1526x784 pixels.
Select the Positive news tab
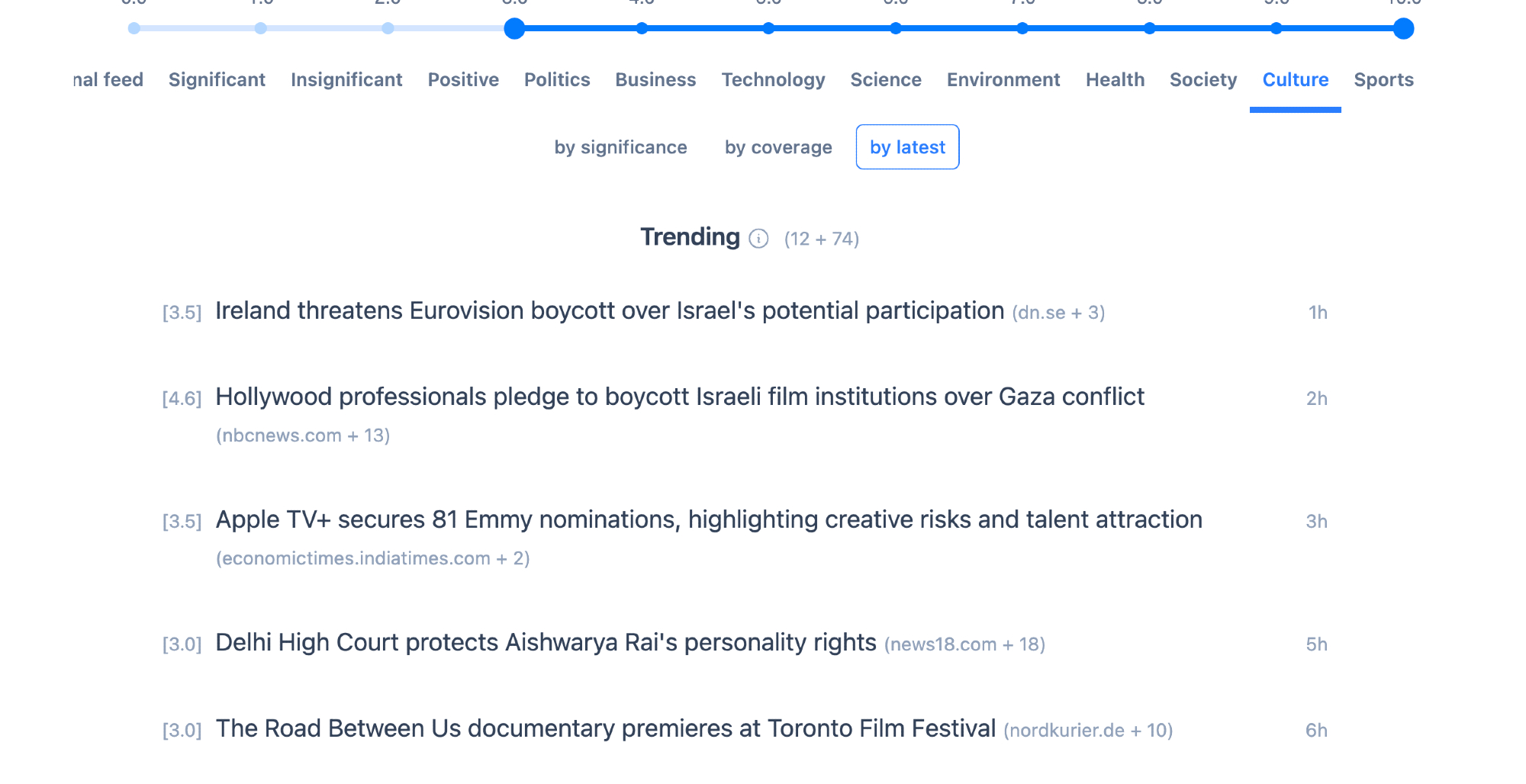(463, 80)
